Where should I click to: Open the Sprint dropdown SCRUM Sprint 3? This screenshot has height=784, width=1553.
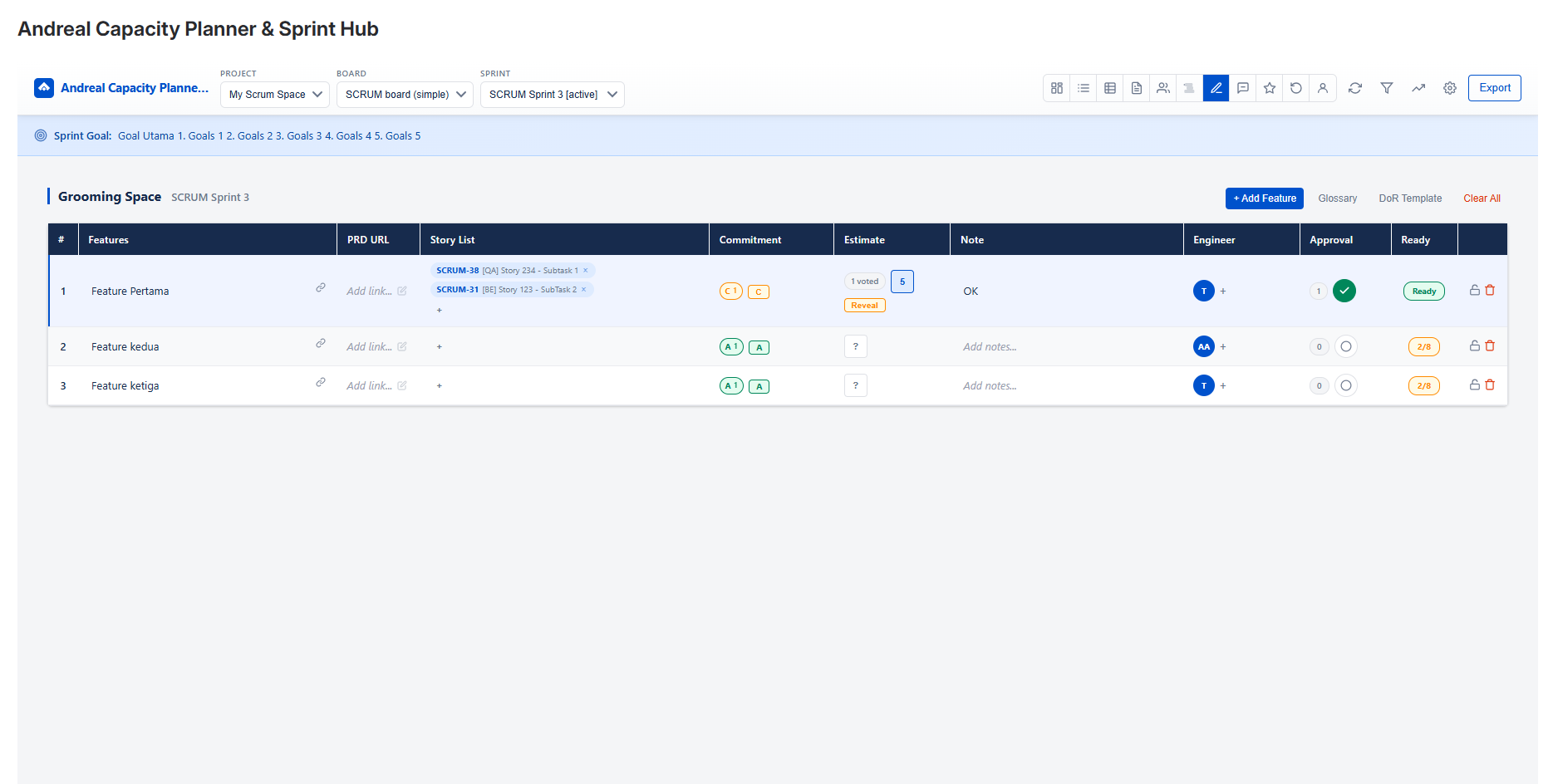552,94
